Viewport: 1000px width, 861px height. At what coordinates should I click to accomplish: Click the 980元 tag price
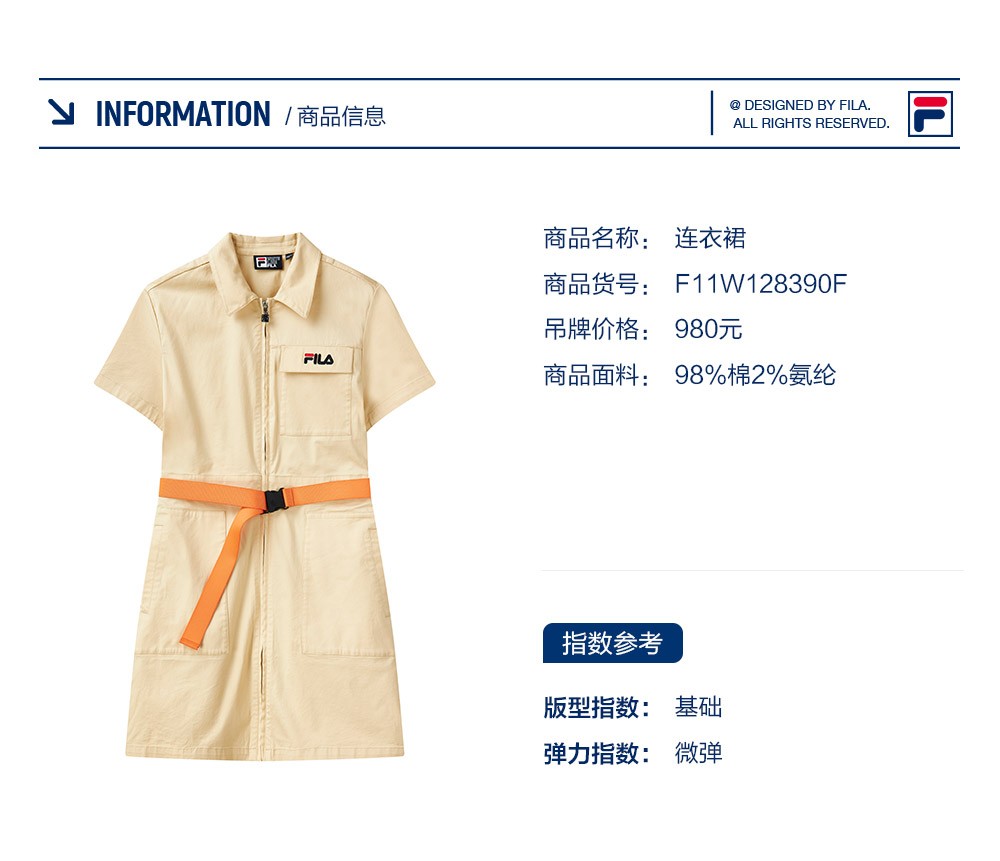click(708, 330)
